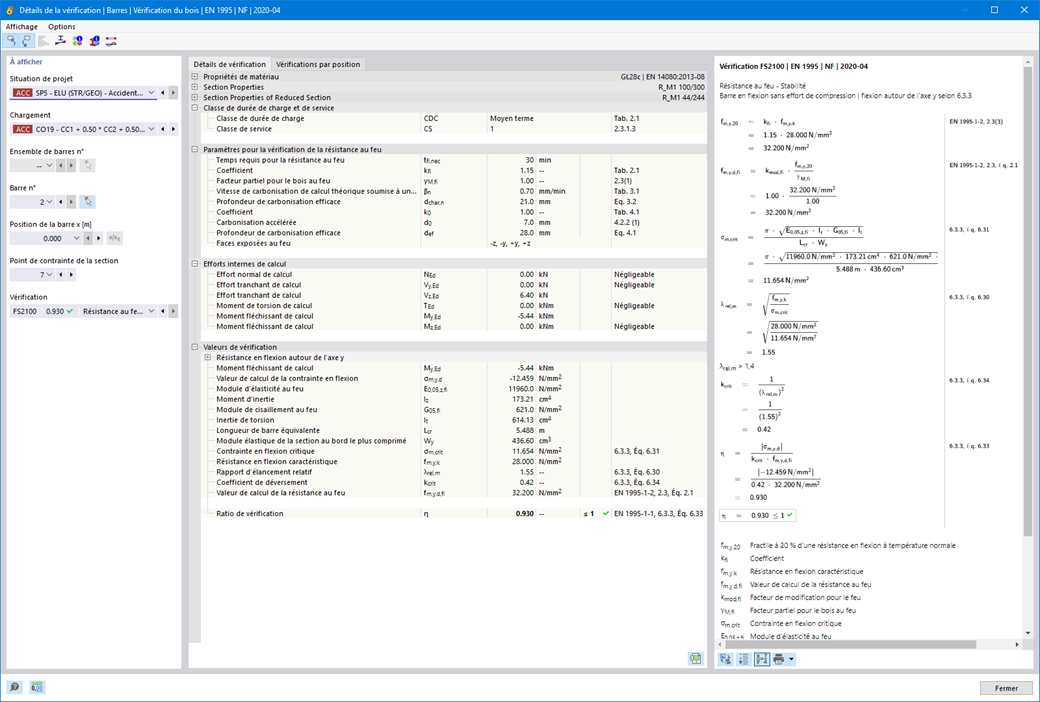The image size is (1040, 702).
Task: Open the Options menu
Action: coord(62,27)
